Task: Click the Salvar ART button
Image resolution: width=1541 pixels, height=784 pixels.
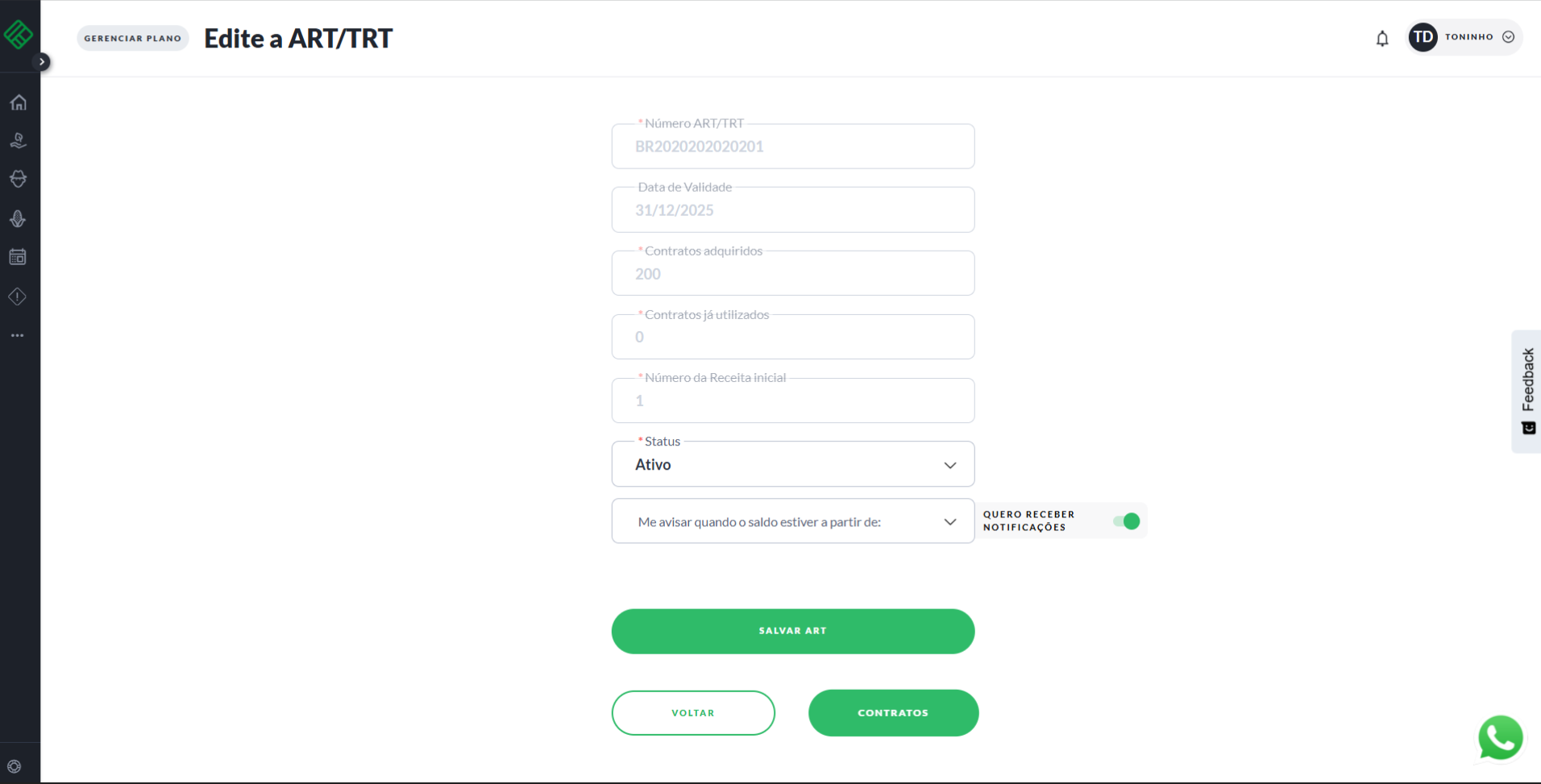Action: (x=792, y=631)
